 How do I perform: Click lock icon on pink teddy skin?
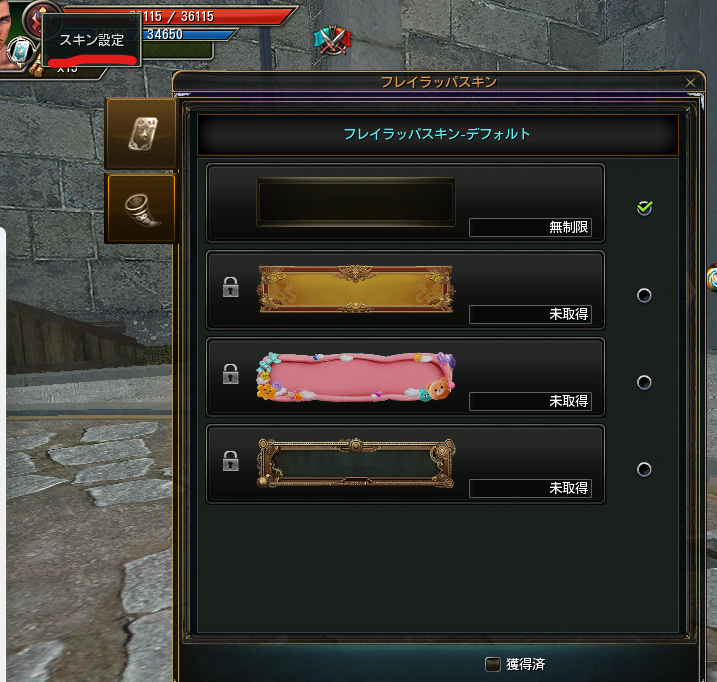(x=230, y=374)
